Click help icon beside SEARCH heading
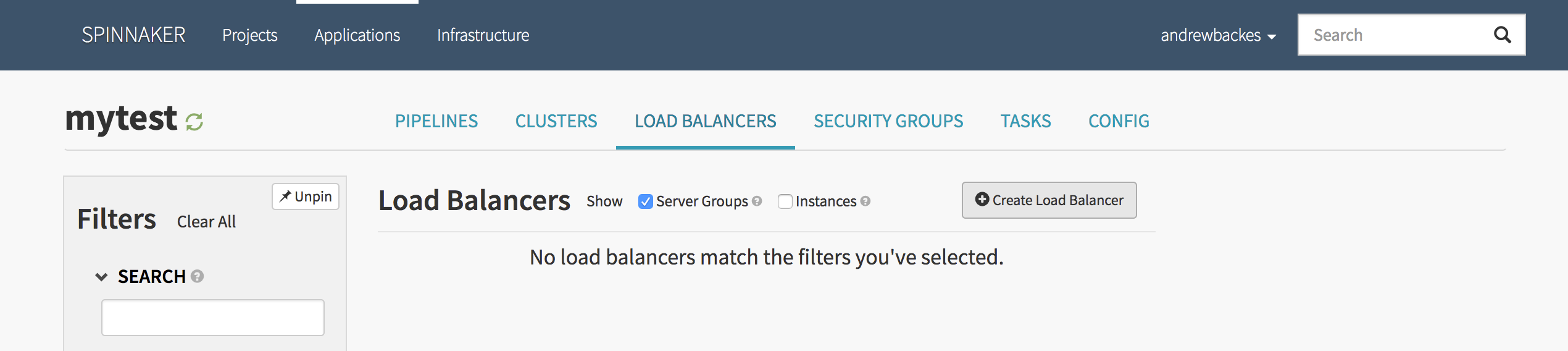Screen dimensions: 1568x351 point(197,276)
